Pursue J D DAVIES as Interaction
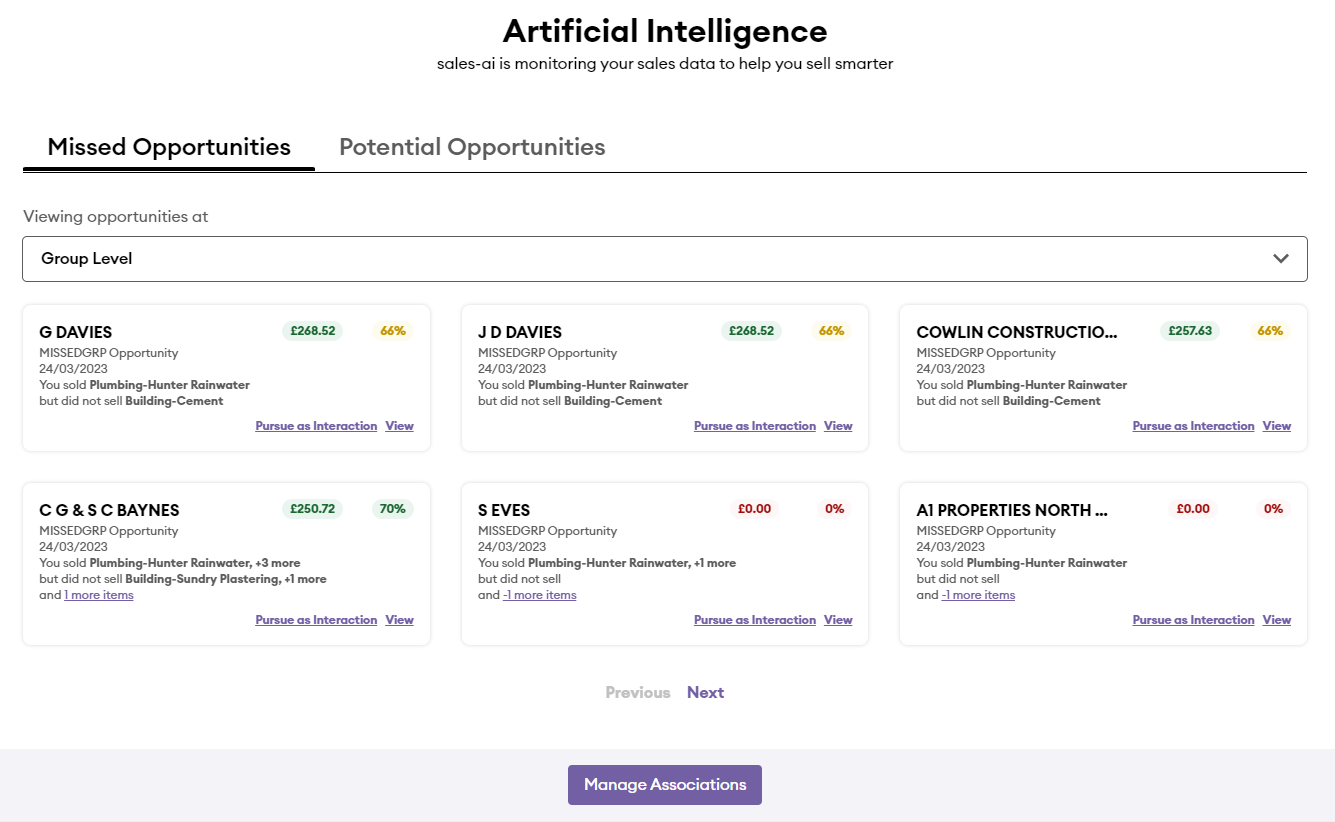This screenshot has height=822, width=1335. [x=755, y=426]
